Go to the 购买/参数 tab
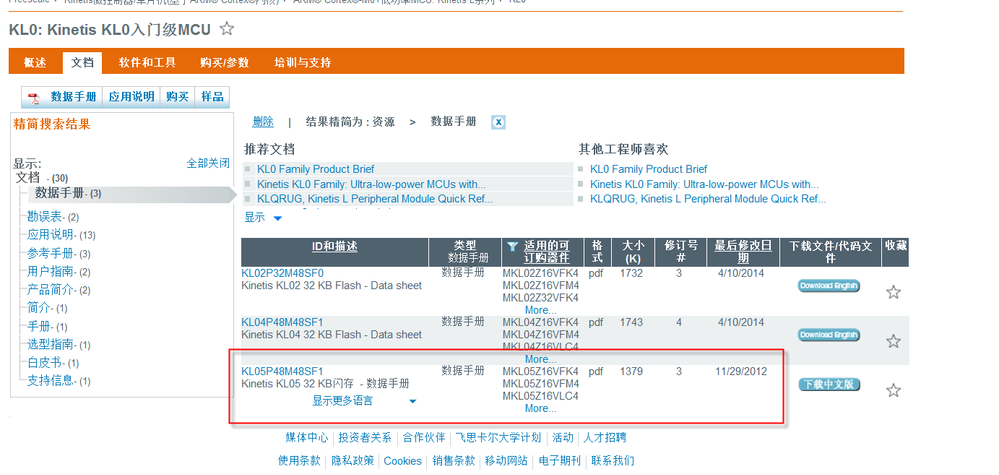Image resolution: width=999 pixels, height=475 pixels. tap(224, 62)
